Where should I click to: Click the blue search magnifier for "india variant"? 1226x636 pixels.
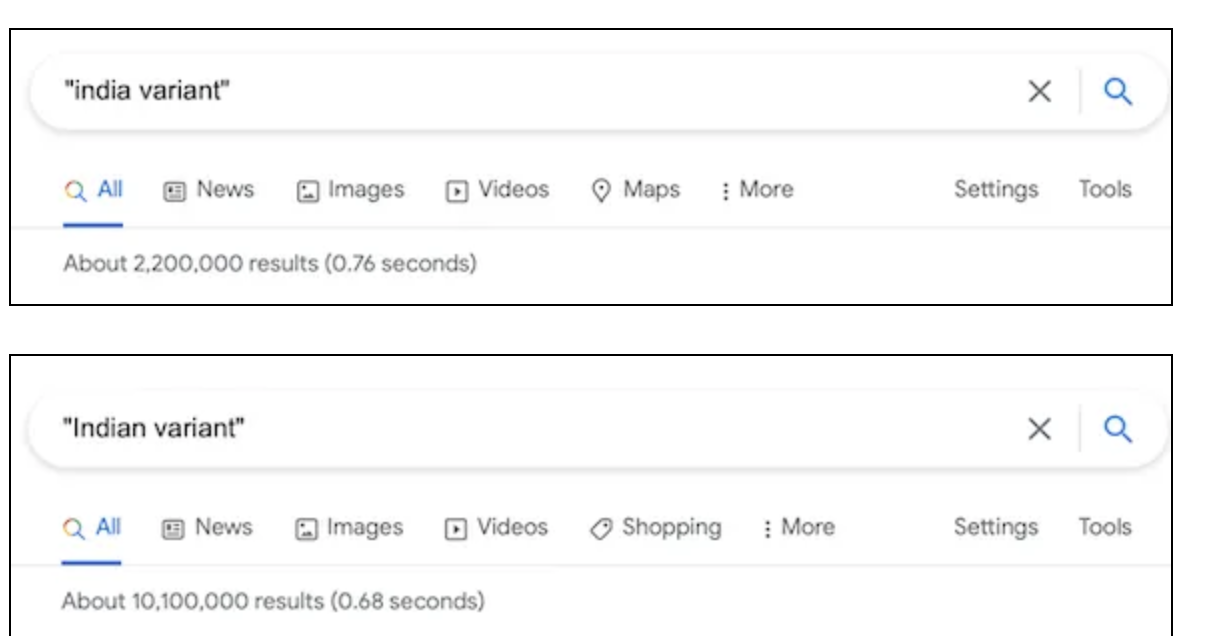[1118, 91]
